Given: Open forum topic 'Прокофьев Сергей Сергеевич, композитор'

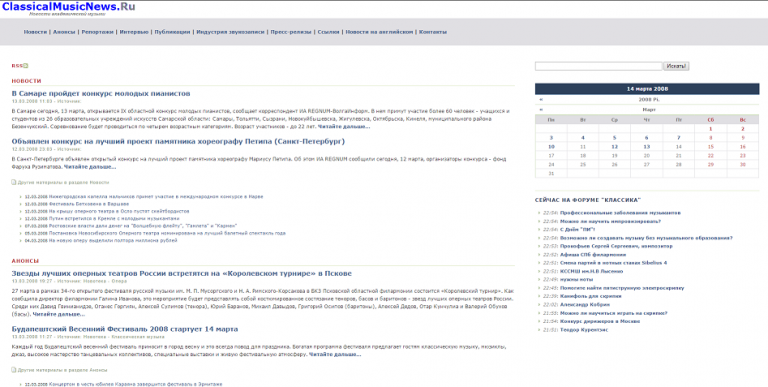Looking at the screenshot, I should pos(616,246).
